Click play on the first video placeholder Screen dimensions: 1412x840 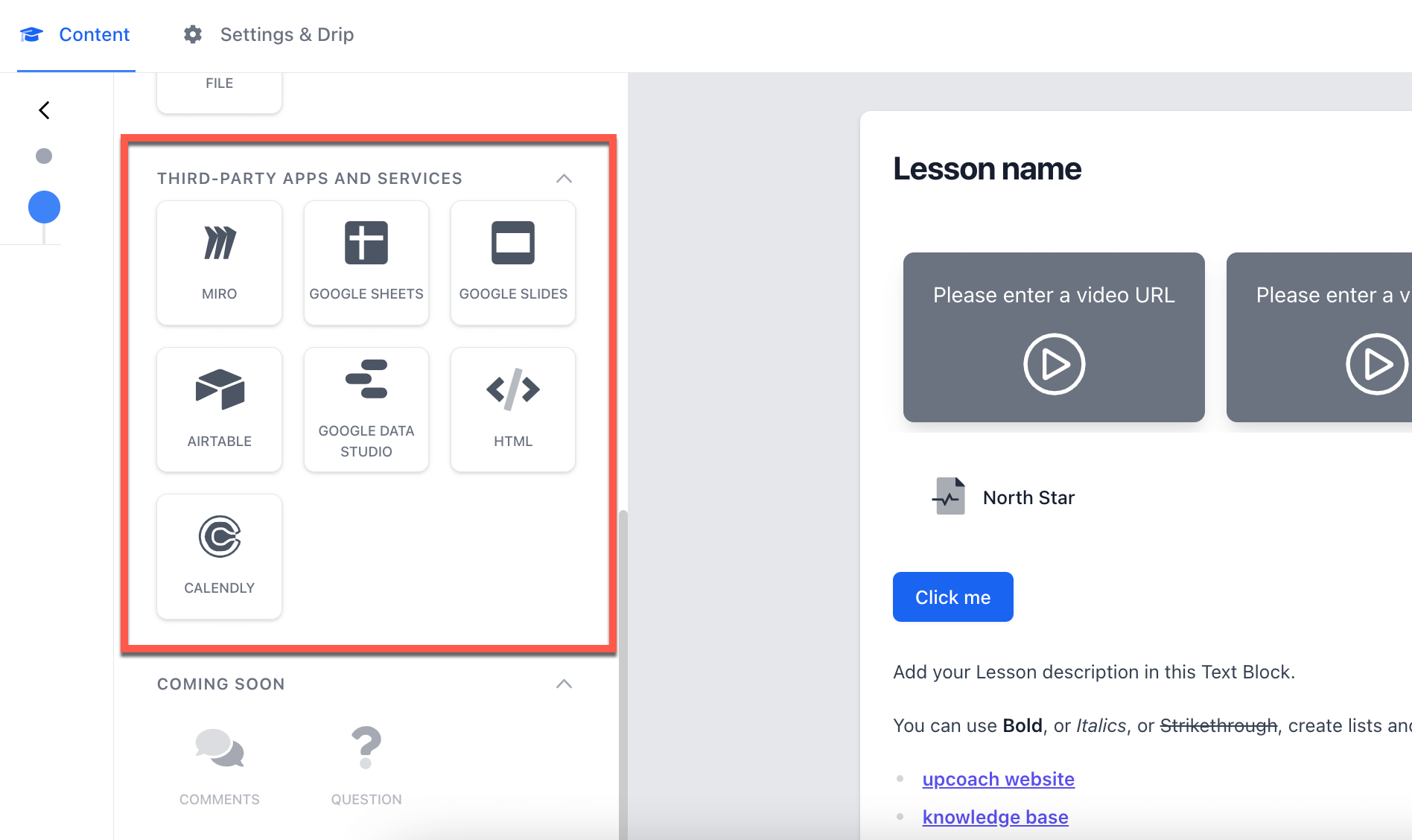click(1053, 364)
